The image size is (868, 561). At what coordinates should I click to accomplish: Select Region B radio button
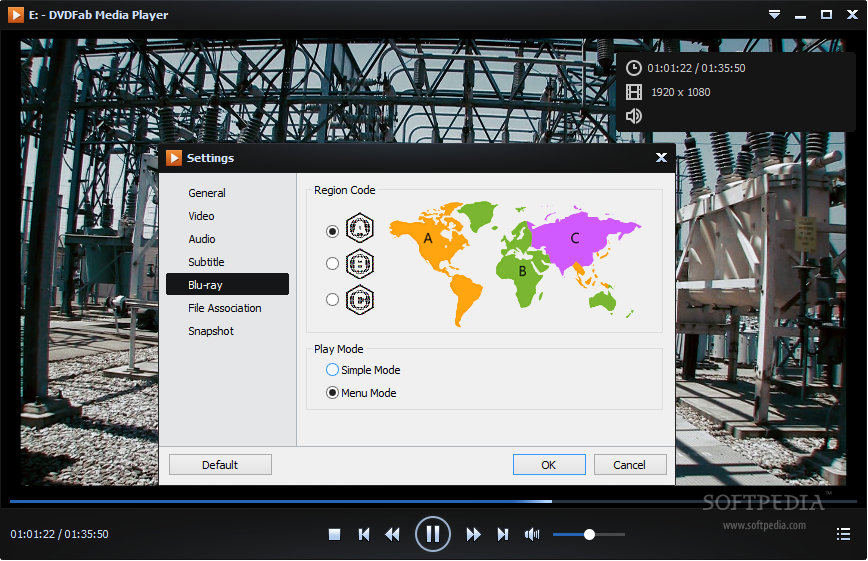coord(332,264)
